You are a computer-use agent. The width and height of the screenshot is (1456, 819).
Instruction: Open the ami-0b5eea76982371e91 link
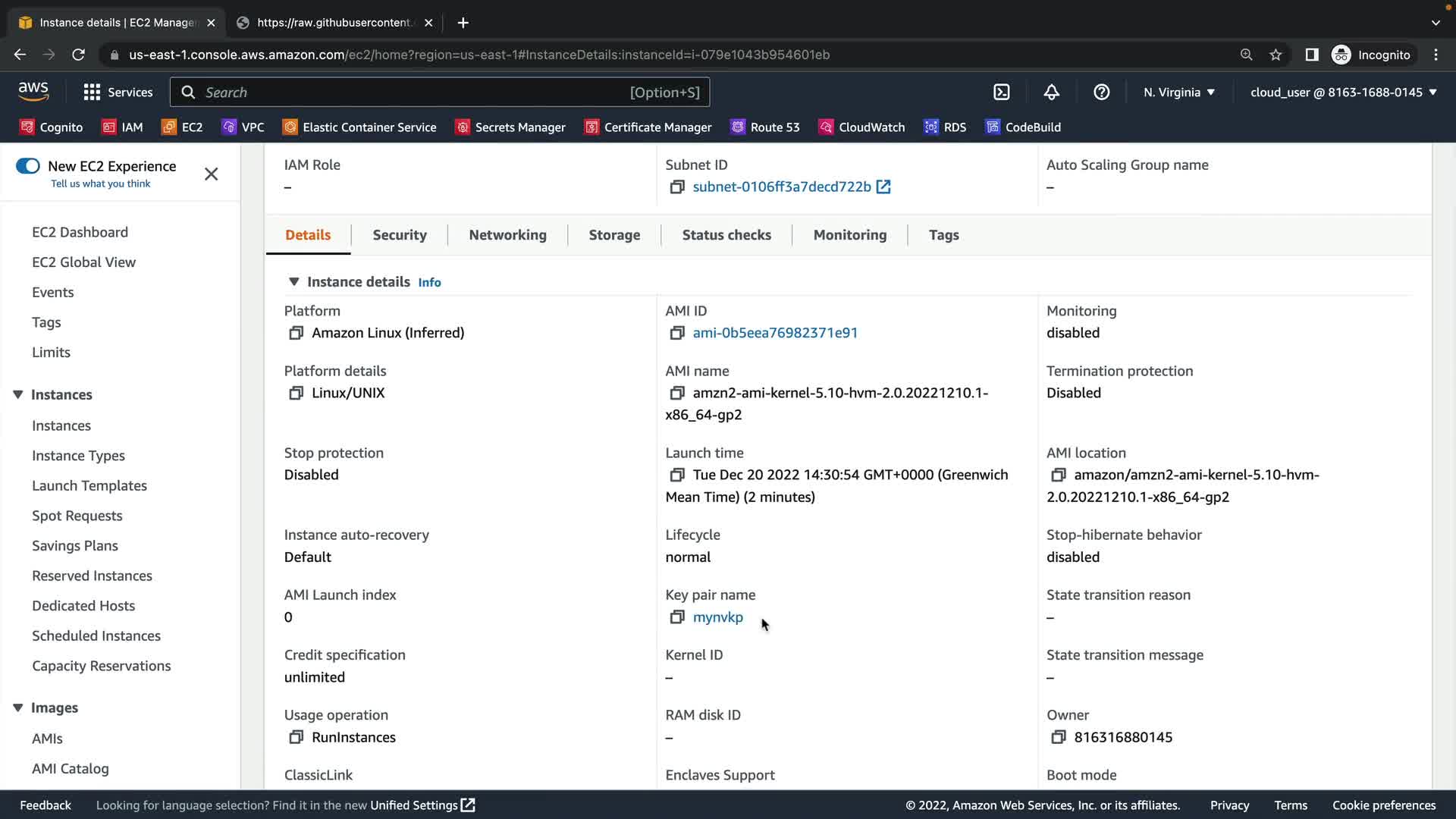775,333
